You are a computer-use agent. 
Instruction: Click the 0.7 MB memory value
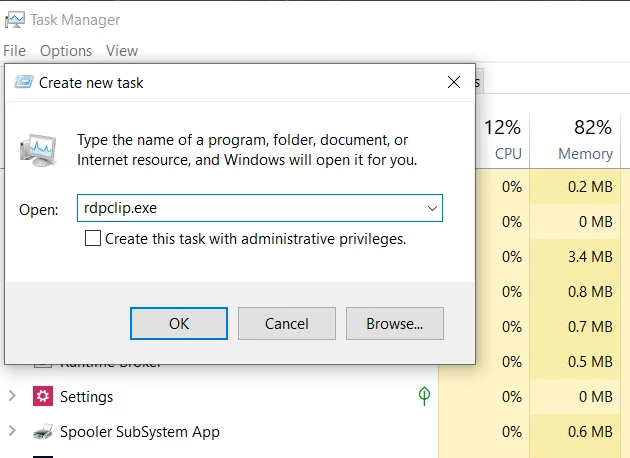point(590,327)
